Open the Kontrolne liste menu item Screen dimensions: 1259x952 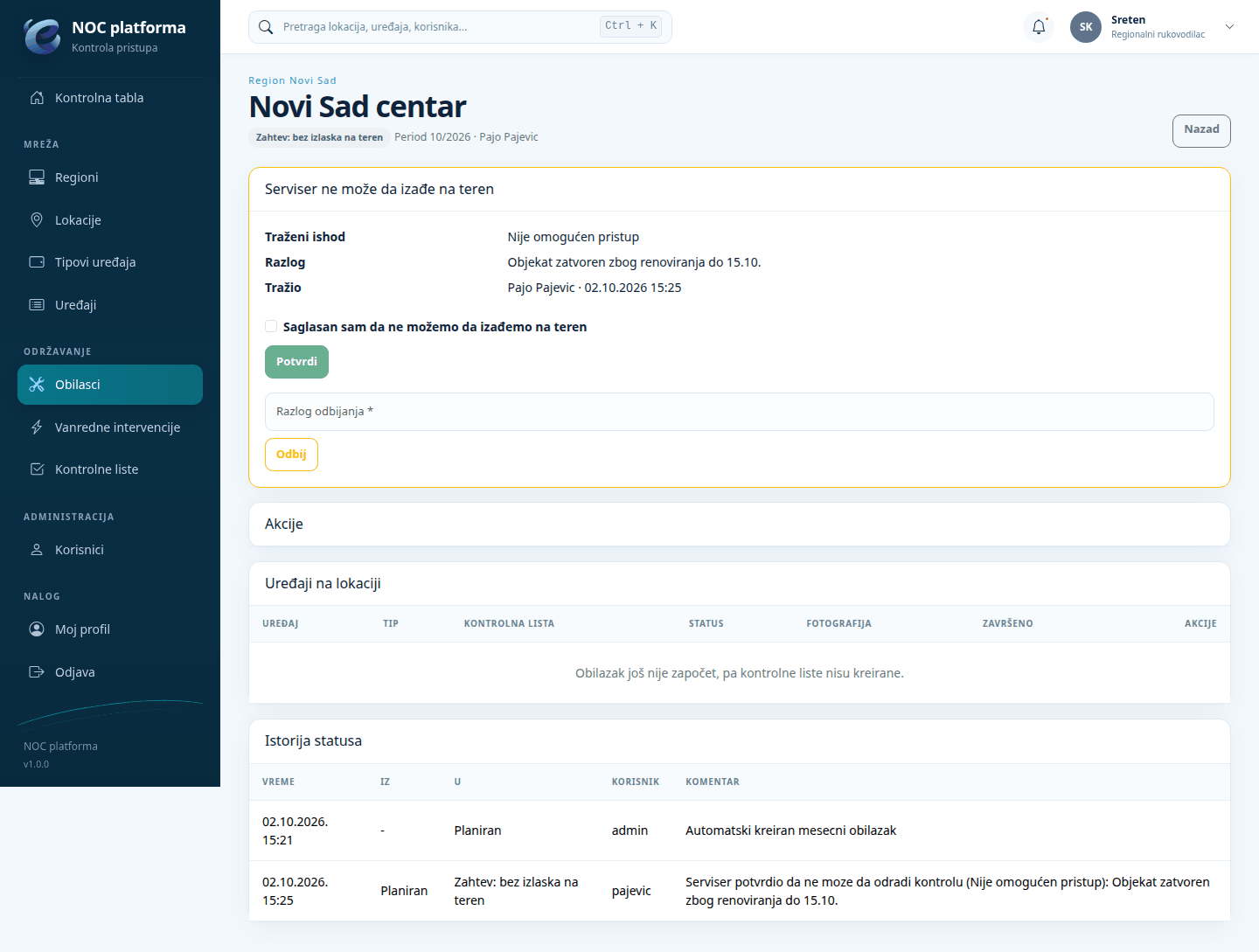[x=110, y=469]
